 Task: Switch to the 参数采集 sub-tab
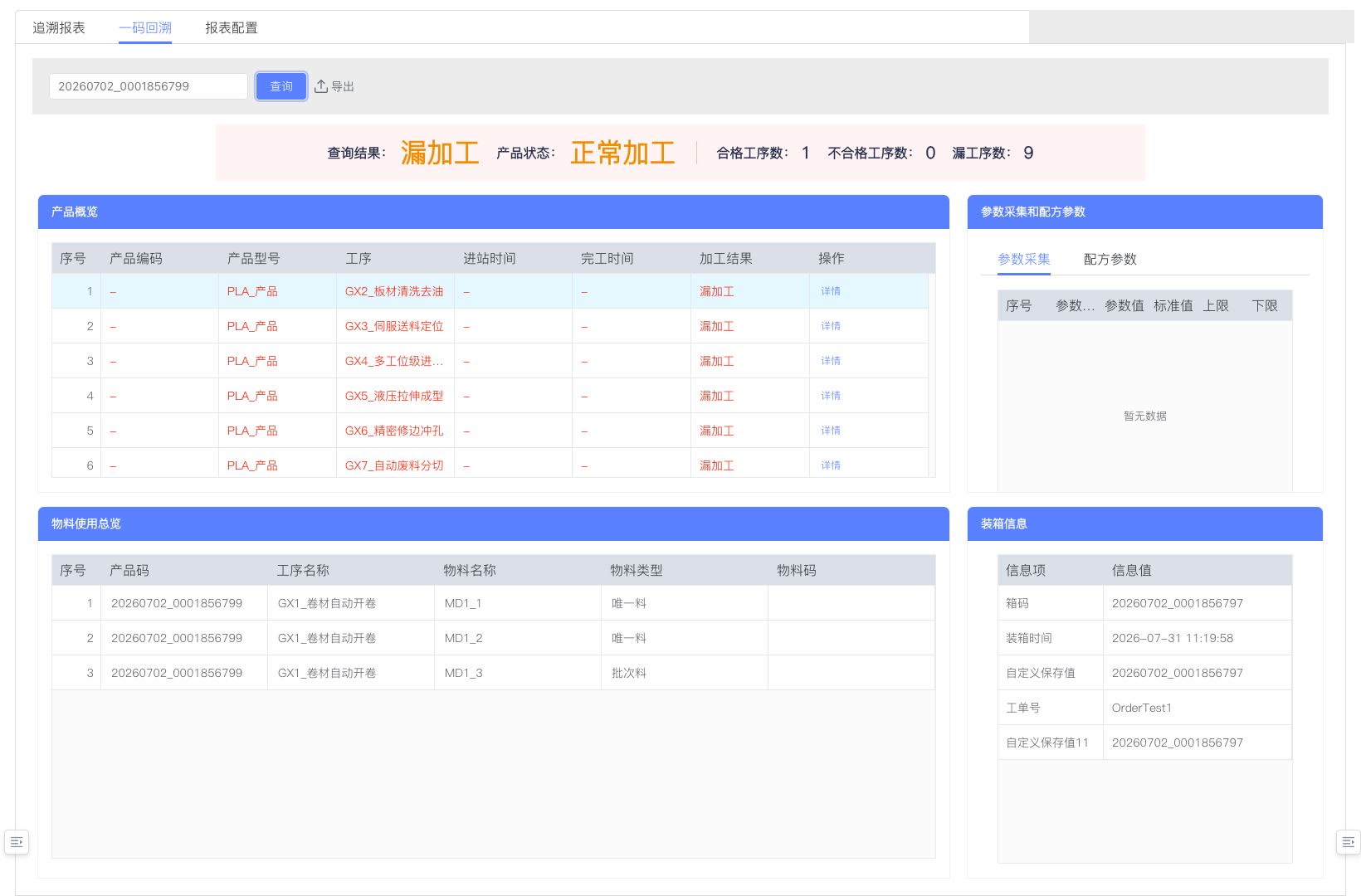[x=1024, y=259]
